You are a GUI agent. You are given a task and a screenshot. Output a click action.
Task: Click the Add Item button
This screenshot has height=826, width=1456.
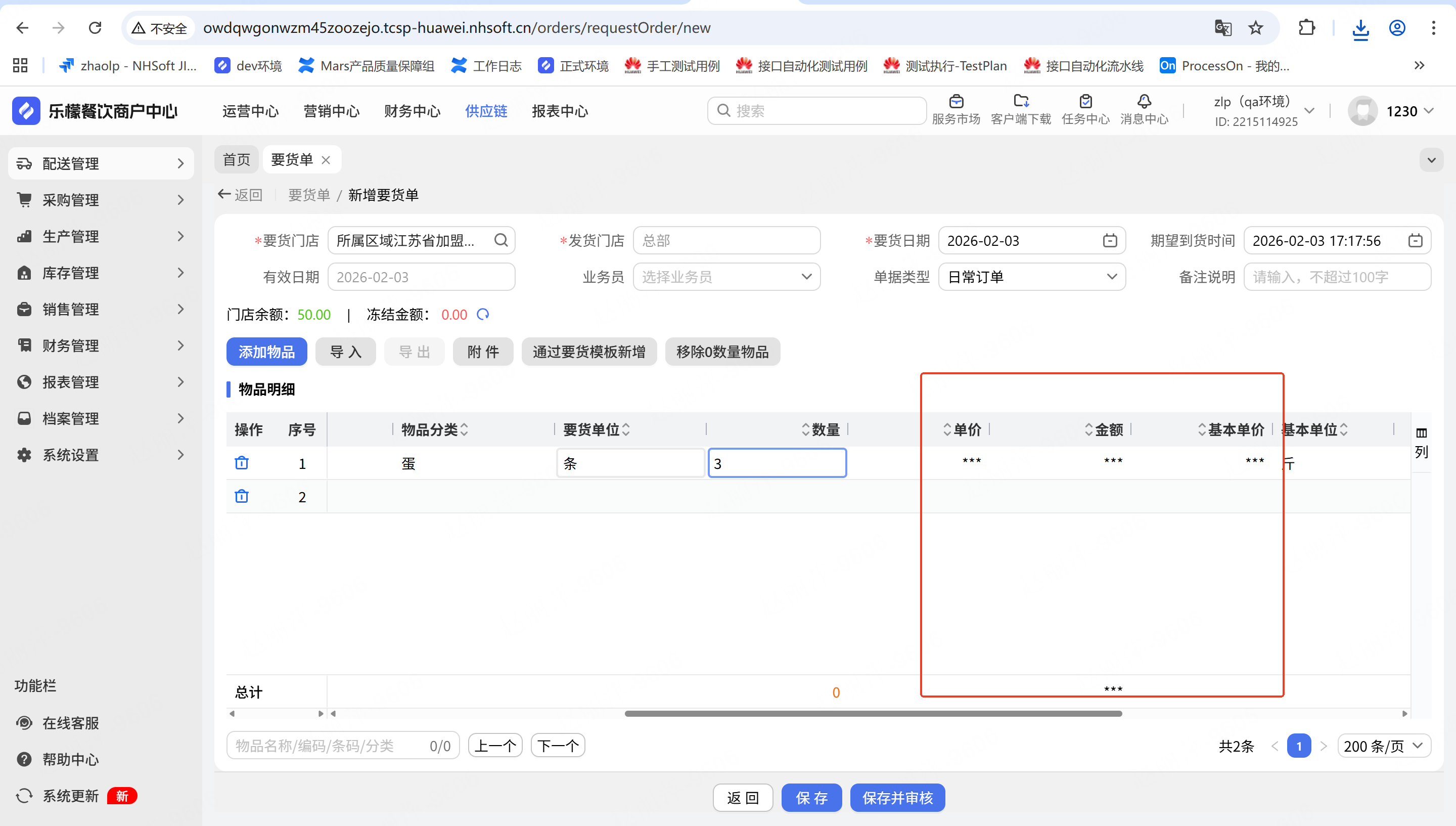266,352
